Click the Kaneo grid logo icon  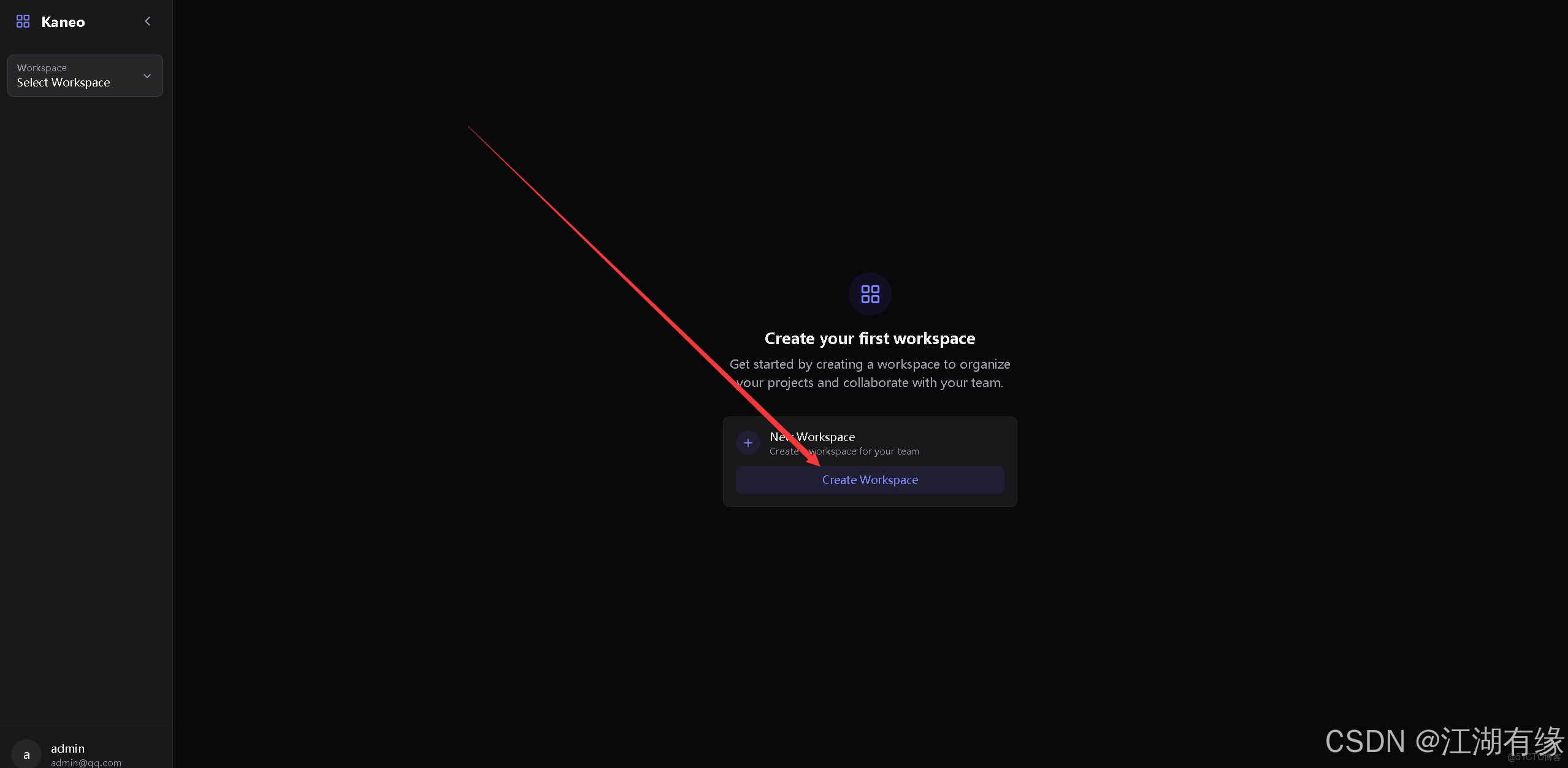(x=23, y=21)
